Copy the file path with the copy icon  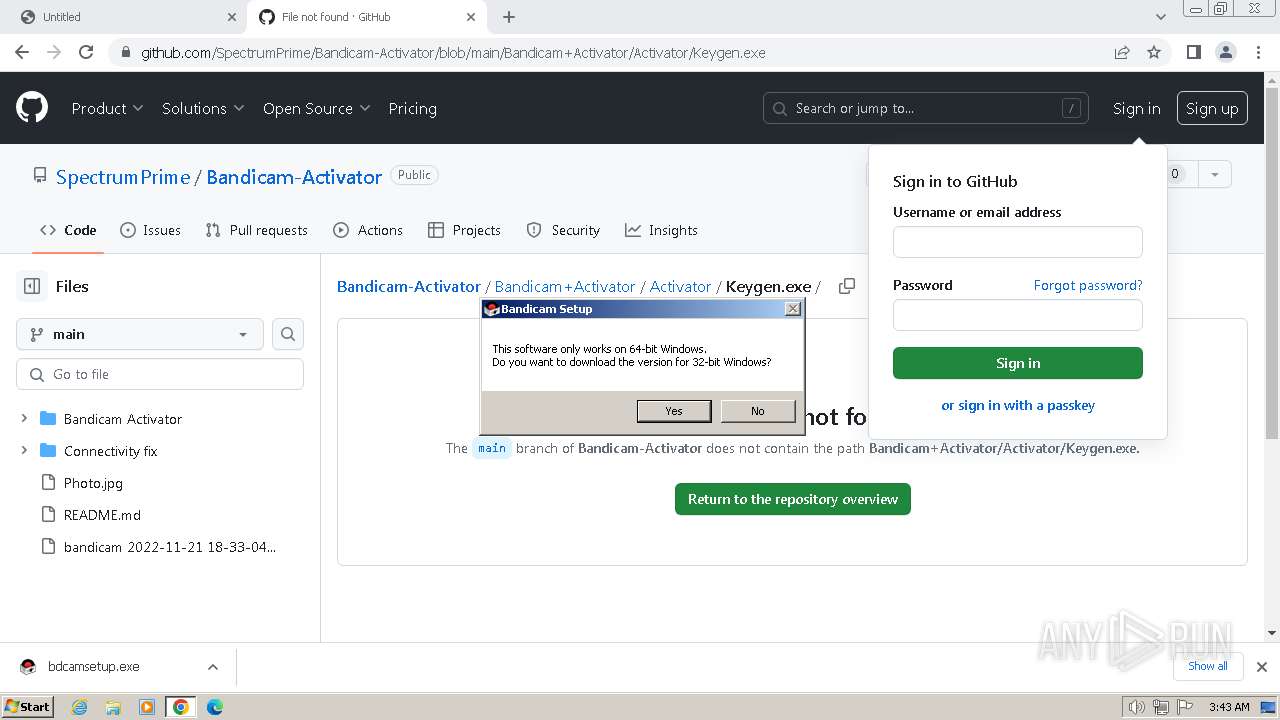(847, 286)
